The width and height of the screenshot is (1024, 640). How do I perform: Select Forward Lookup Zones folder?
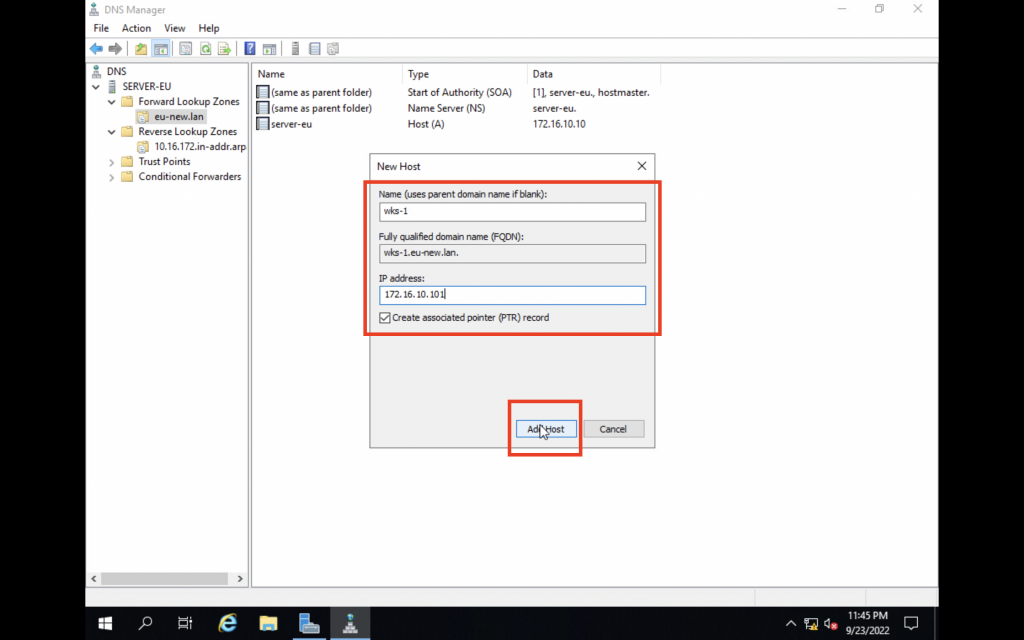coord(189,102)
